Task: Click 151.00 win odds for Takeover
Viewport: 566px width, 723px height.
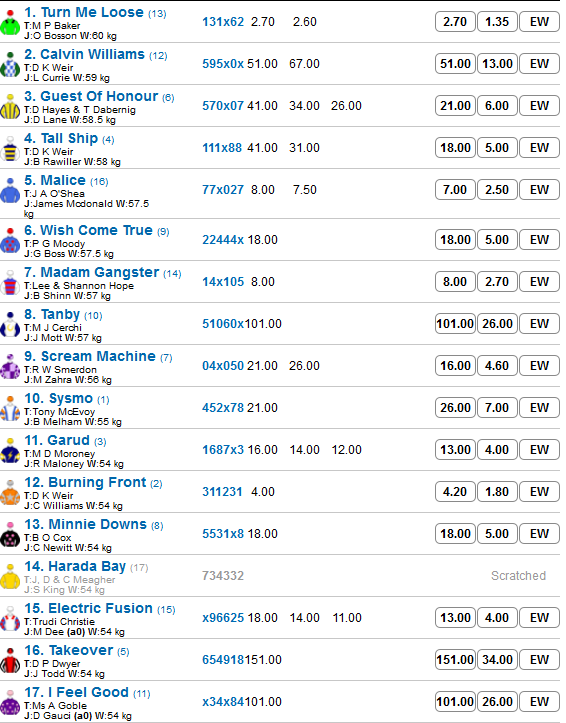Action: point(455,659)
